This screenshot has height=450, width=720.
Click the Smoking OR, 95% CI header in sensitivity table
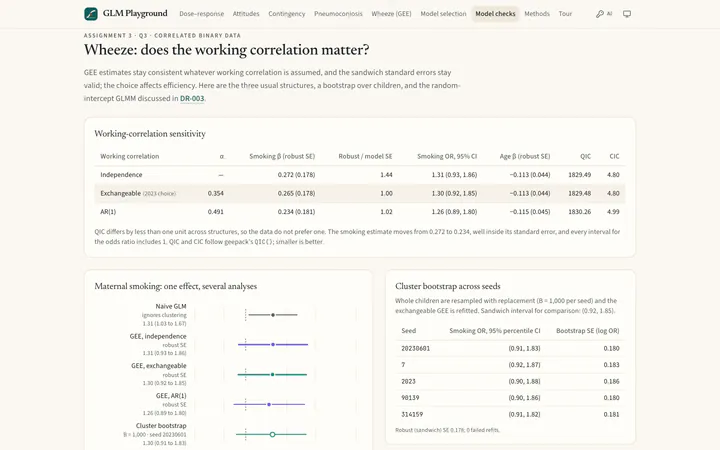447,156
